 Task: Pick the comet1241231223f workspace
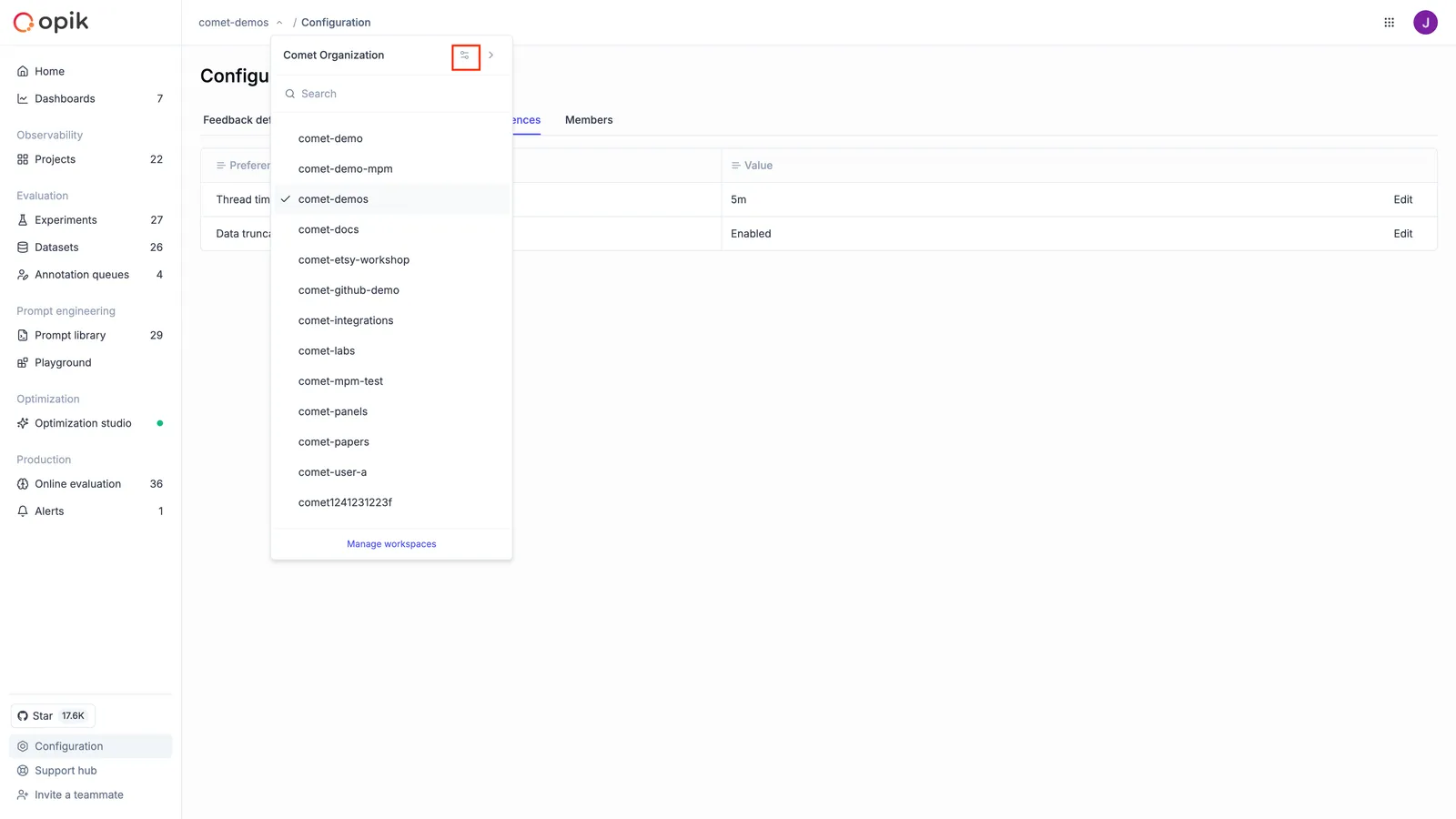[x=391, y=502]
